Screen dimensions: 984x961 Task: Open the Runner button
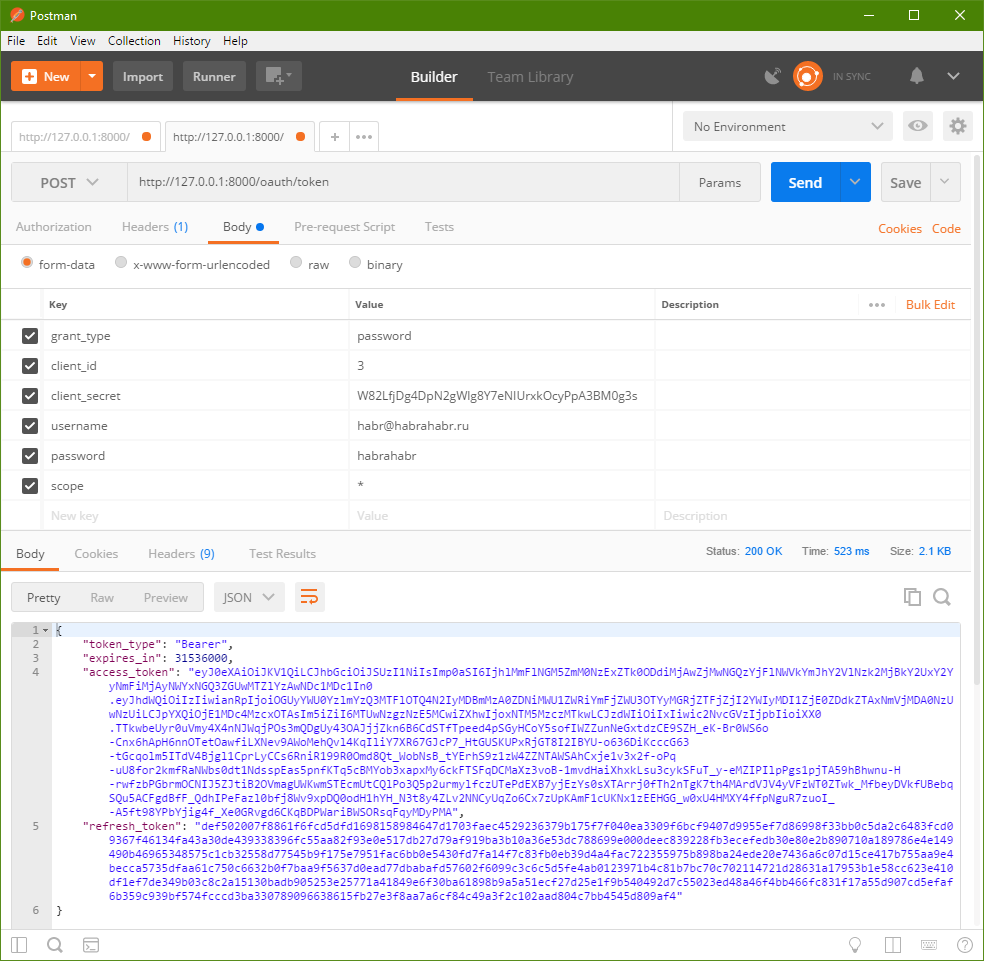pos(214,77)
